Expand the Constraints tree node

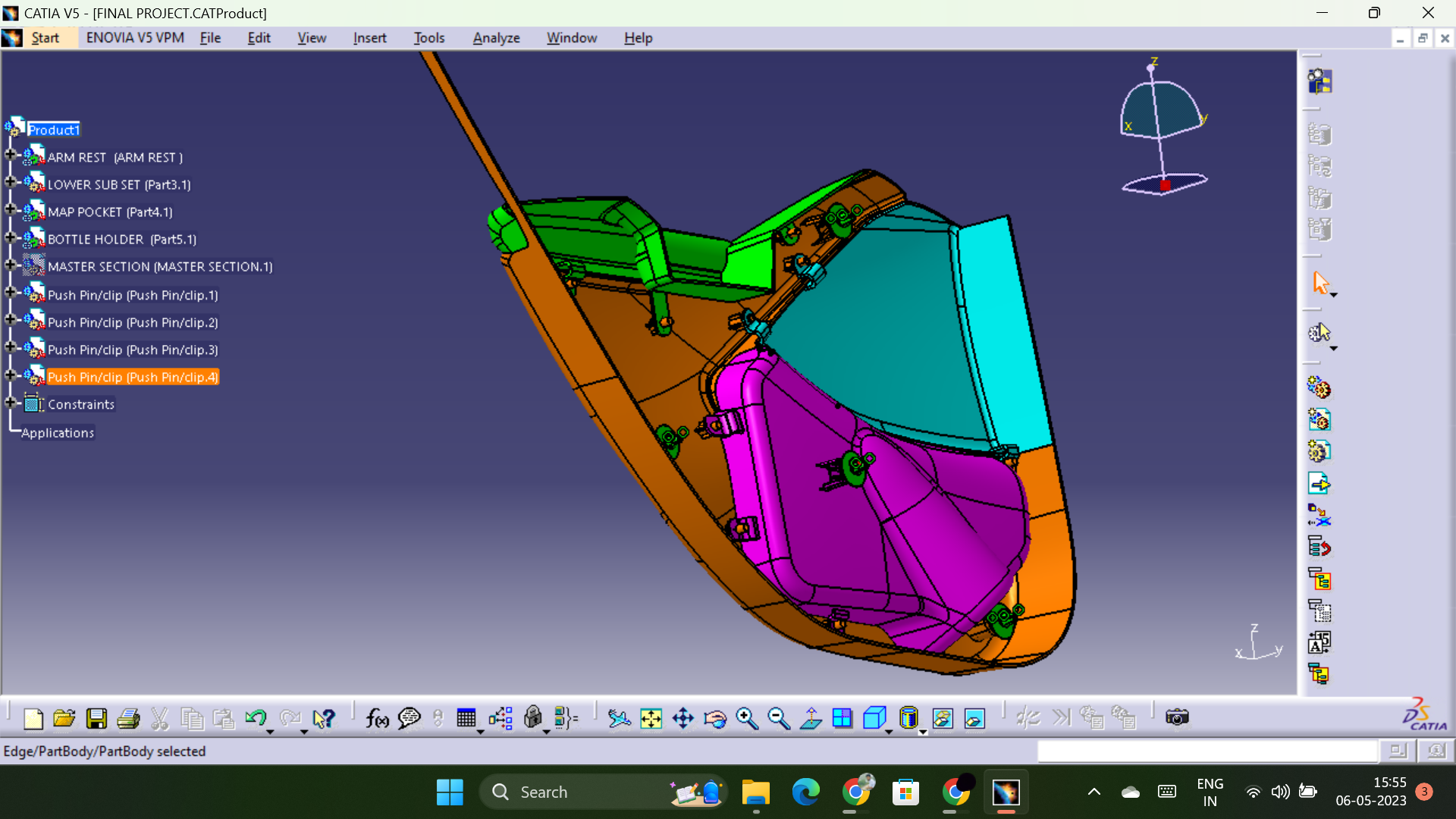[10, 403]
